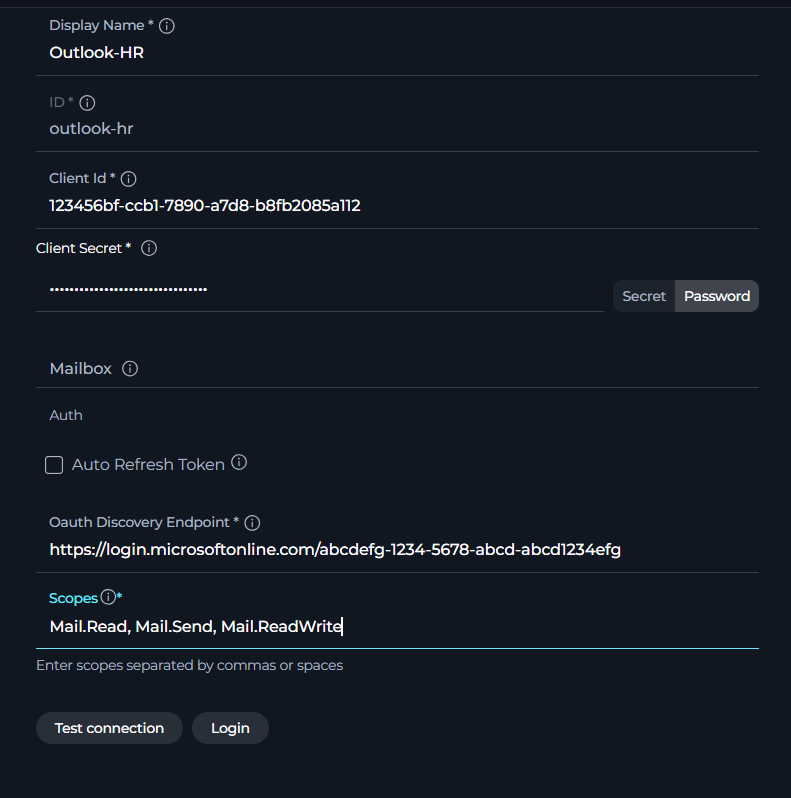Image resolution: width=791 pixels, height=798 pixels.
Task: Focus the Display Name field Outlook-HR
Action: 398,52
